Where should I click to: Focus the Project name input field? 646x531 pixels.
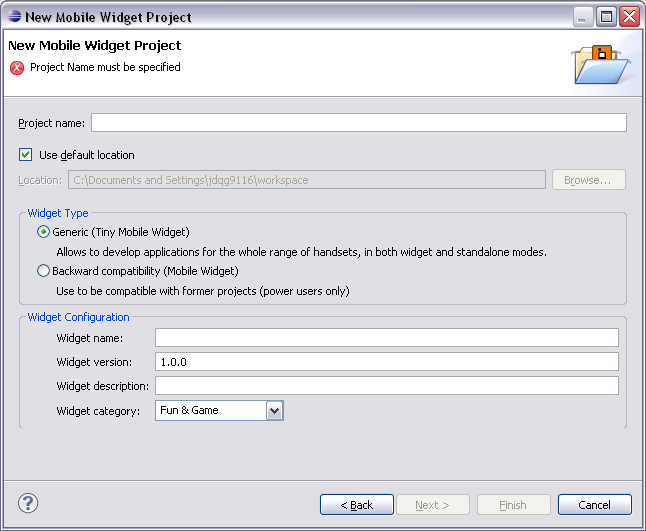[359, 123]
